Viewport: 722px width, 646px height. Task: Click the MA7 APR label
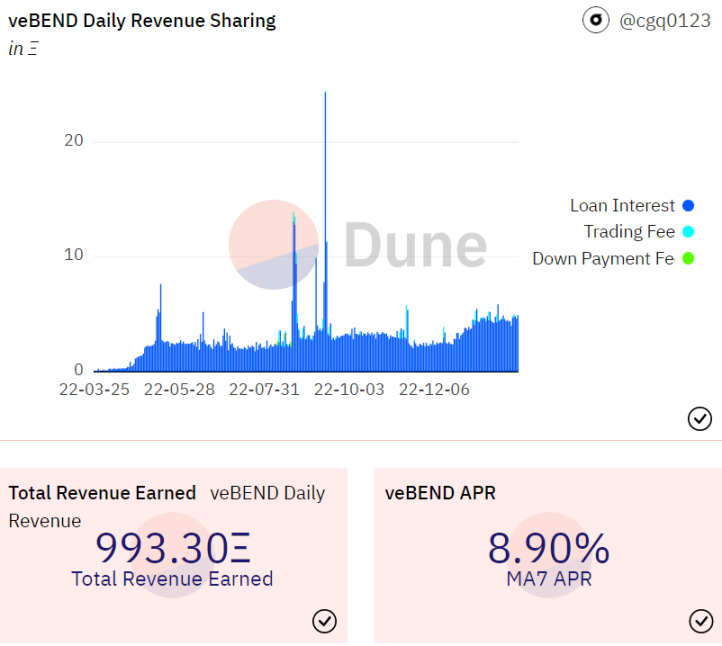(549, 579)
